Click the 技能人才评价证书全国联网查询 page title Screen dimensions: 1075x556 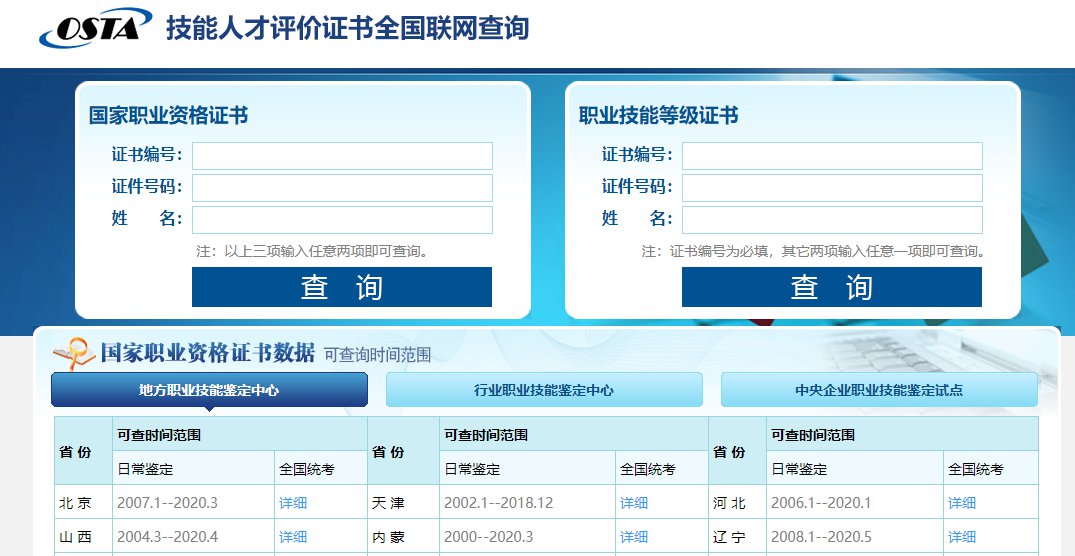coord(347,28)
